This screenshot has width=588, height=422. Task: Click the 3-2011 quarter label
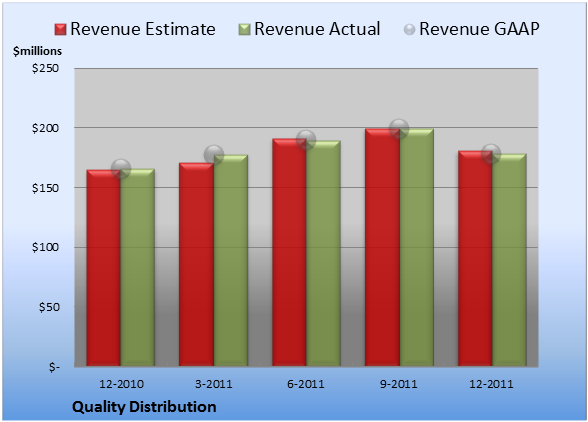point(214,384)
